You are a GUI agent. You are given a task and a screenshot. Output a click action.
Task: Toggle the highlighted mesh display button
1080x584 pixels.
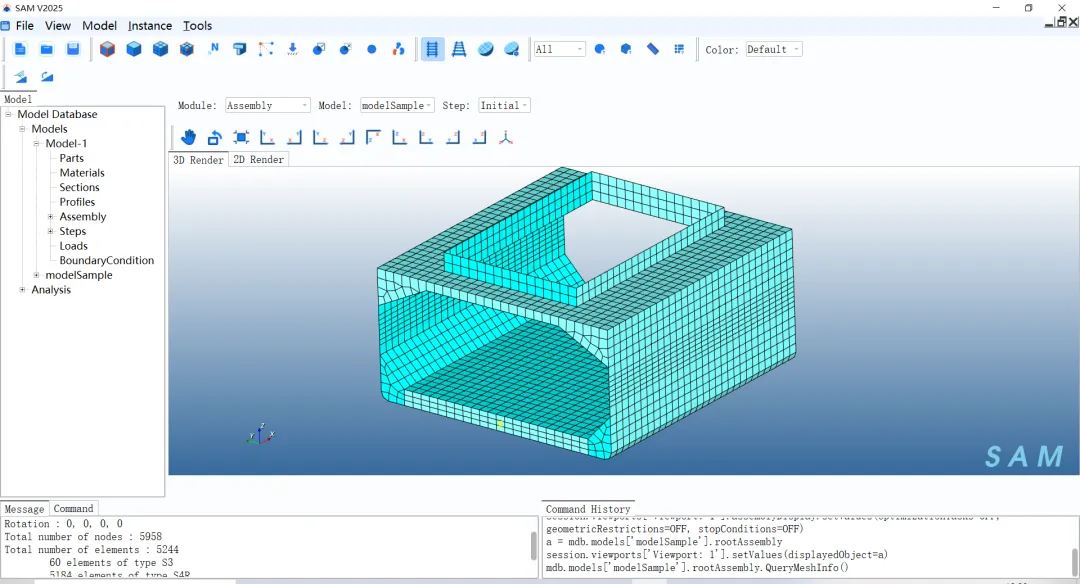[432, 49]
